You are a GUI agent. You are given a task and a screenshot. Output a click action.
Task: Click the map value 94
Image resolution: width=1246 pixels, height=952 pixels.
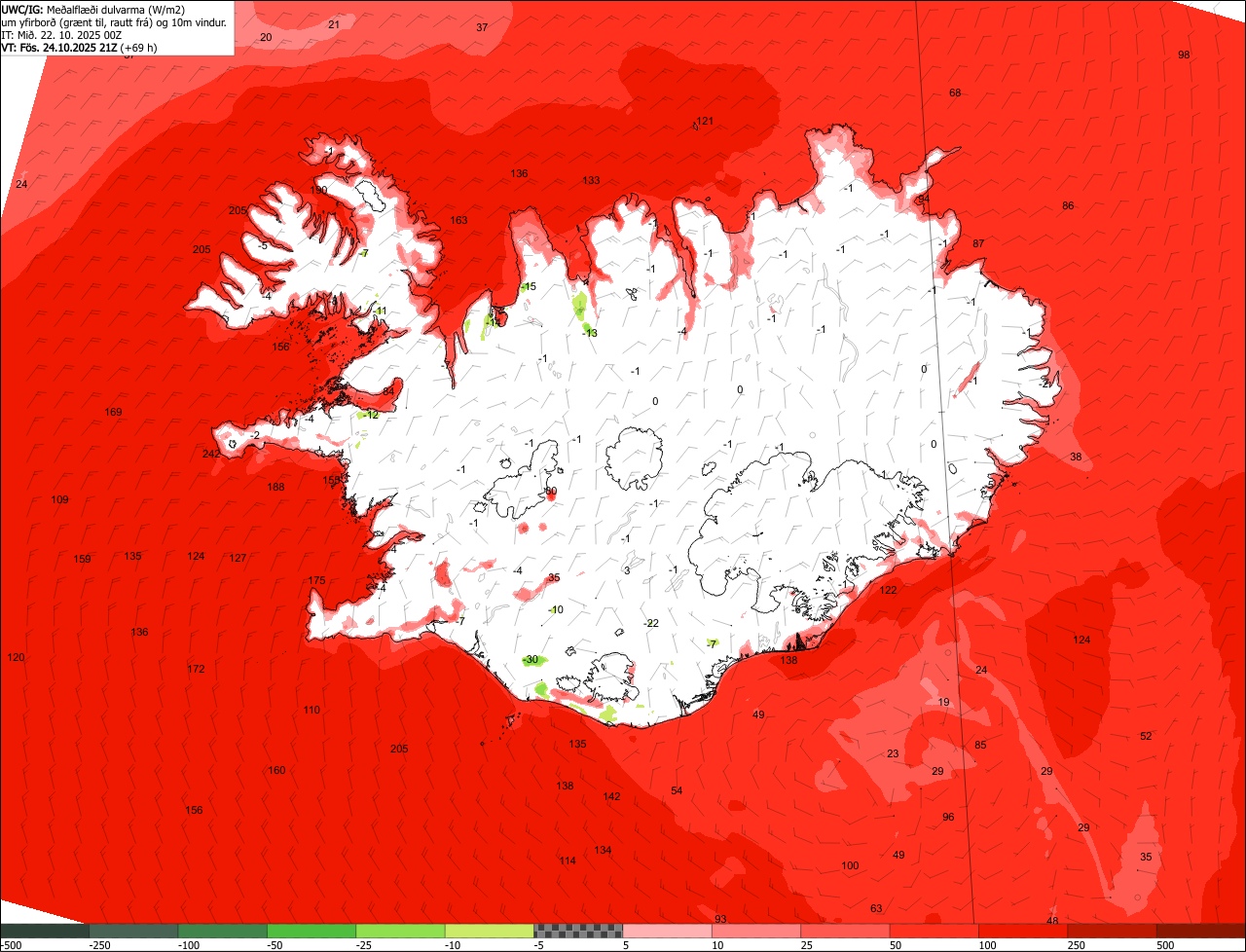(x=924, y=199)
